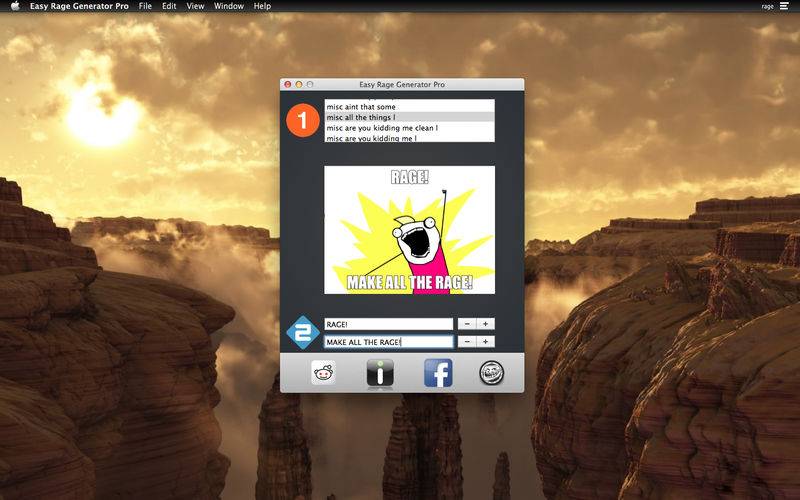Click the 'rage' user name in menu bar
Screen dimensions: 800x500
[767, 7]
